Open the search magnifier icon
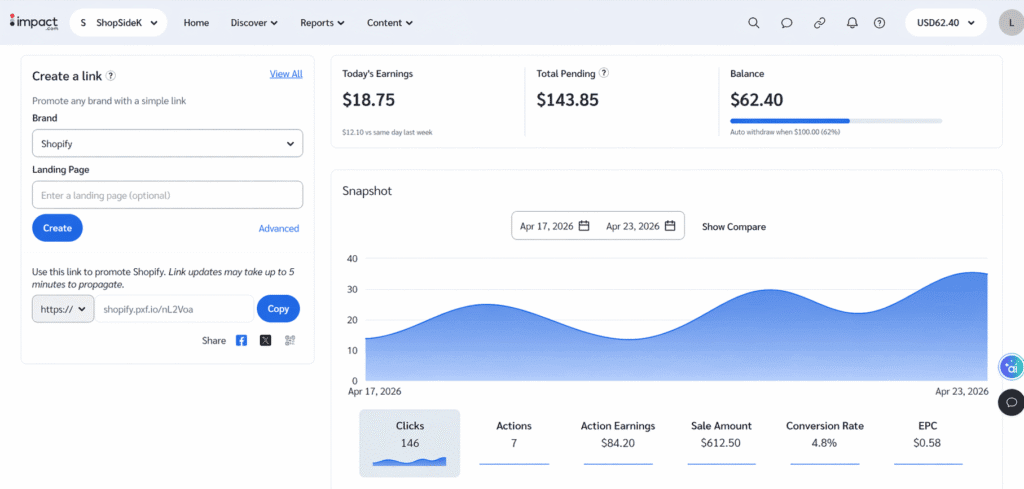The width and height of the screenshot is (1024, 489). click(754, 23)
